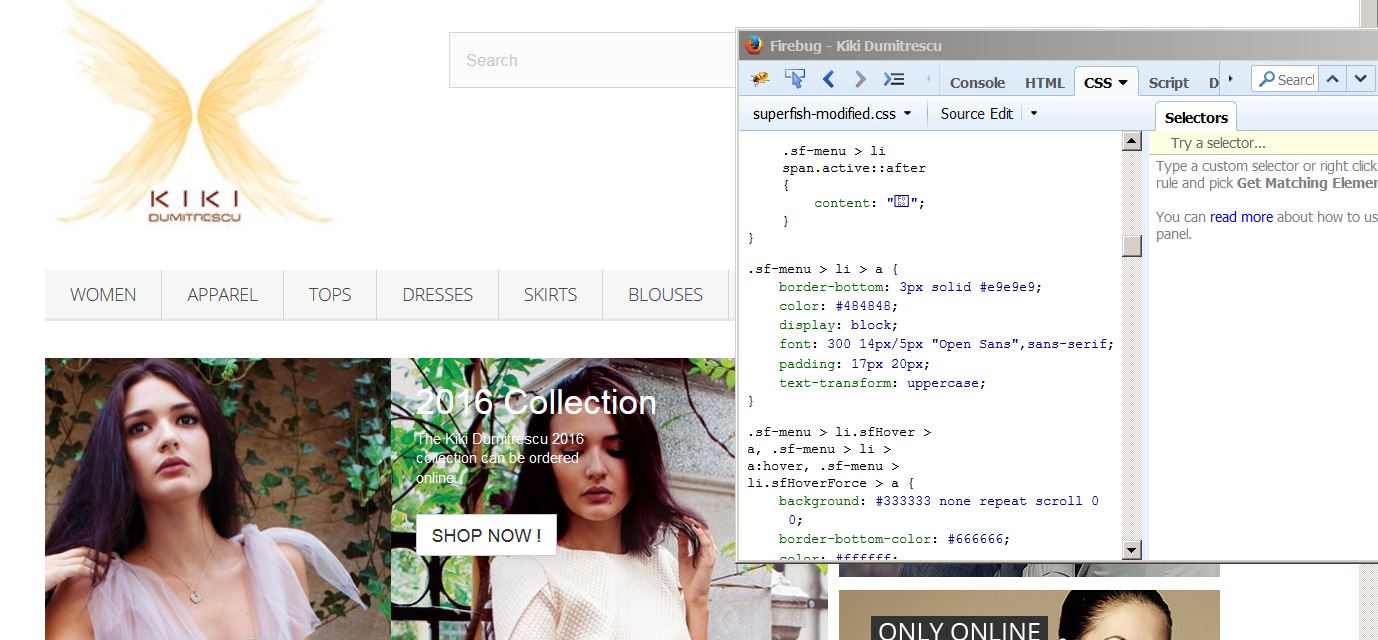The image size is (1378, 640).
Task: Click the Source Edit button
Action: 976,114
